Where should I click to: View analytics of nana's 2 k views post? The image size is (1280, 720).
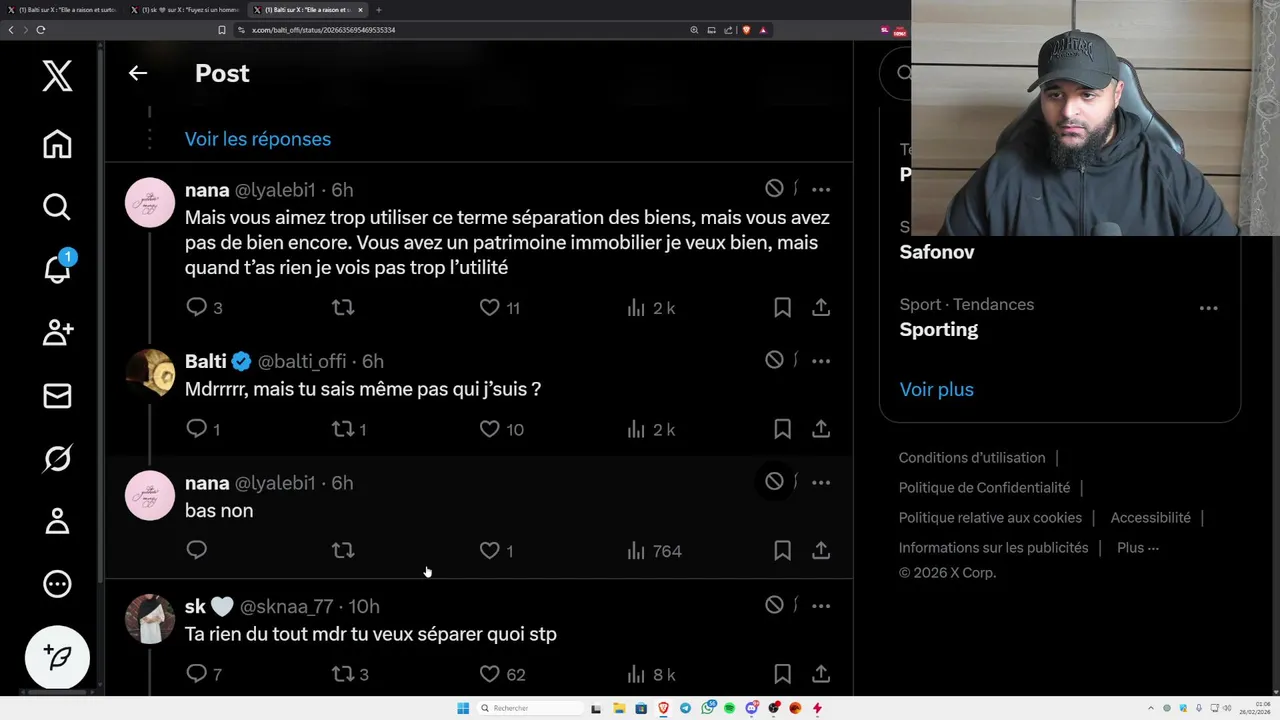651,308
